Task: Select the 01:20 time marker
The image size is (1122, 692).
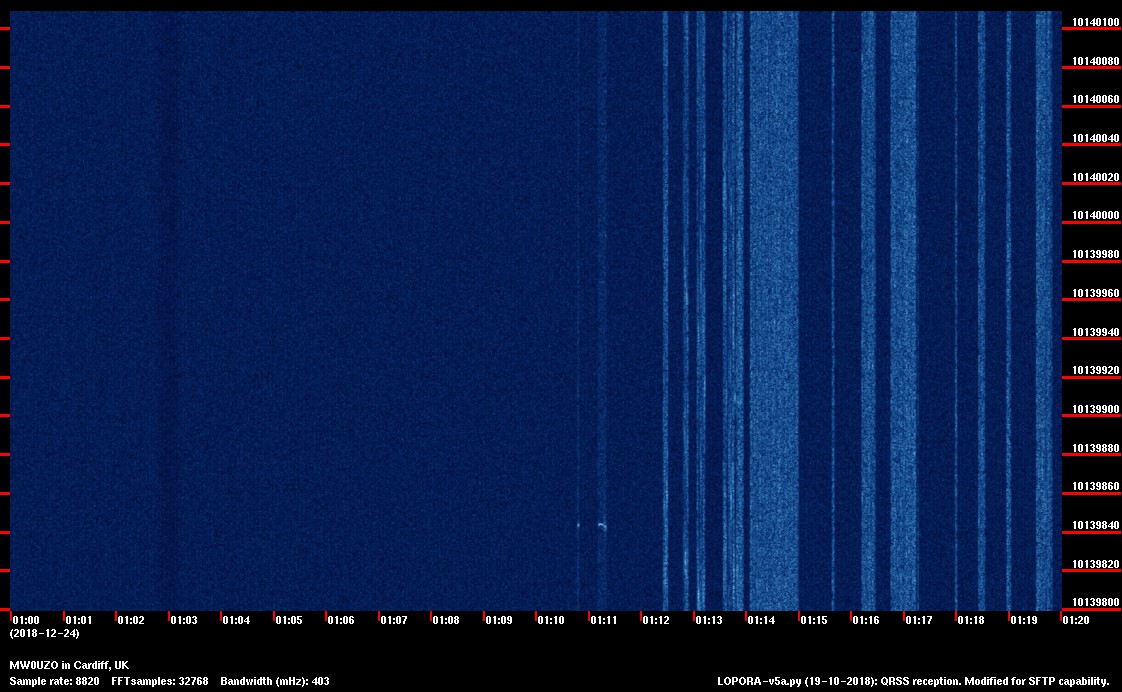Action: pyautogui.click(x=1076, y=620)
